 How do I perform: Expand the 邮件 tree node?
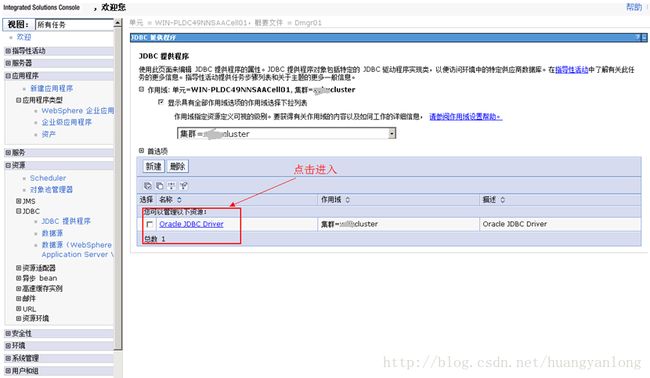click(19, 298)
